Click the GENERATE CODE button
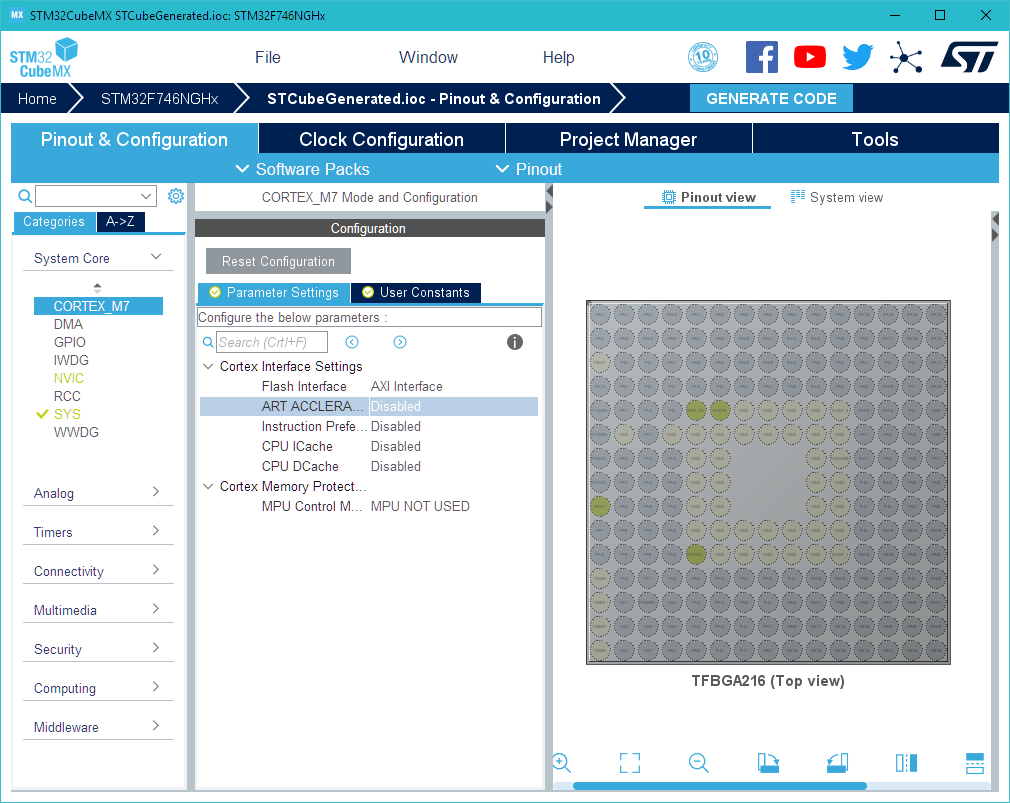This screenshot has width=1010, height=803. pyautogui.click(x=771, y=99)
